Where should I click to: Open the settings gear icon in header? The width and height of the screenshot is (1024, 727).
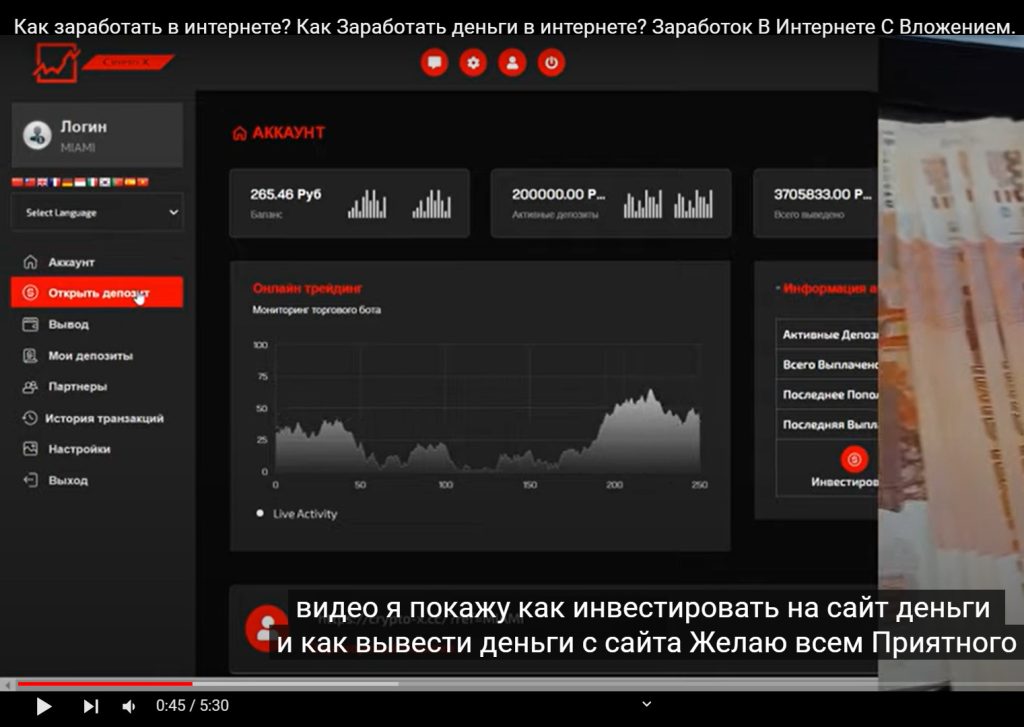pos(473,63)
